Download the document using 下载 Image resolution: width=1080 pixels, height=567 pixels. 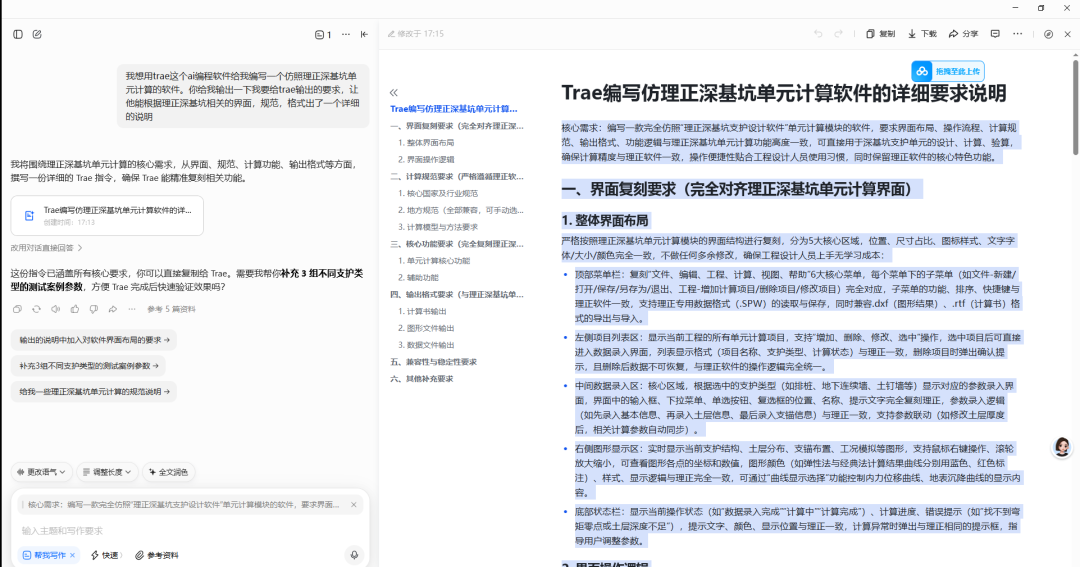pos(922,34)
